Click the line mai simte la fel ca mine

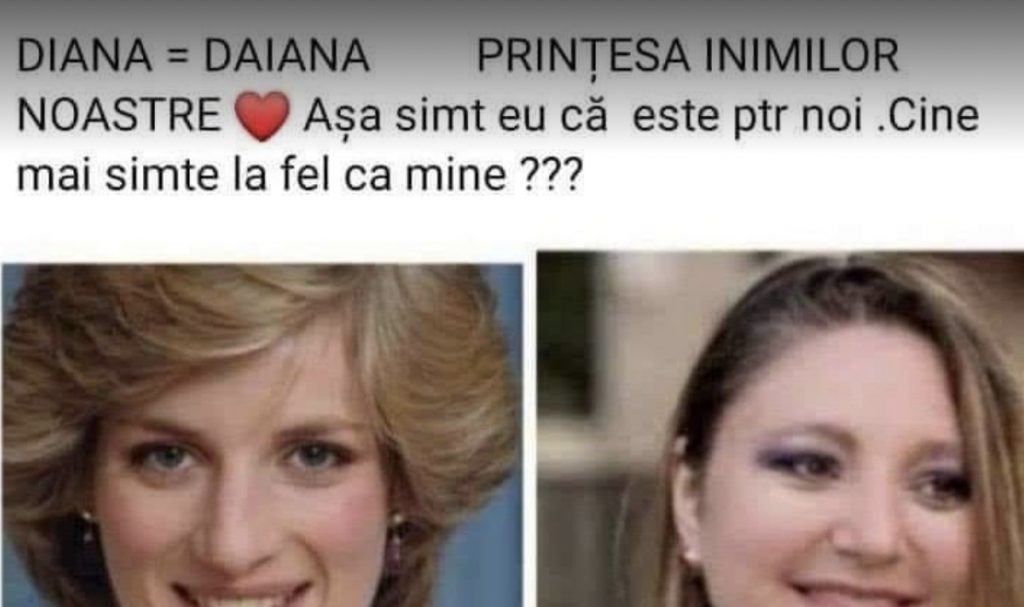[x=261, y=176]
